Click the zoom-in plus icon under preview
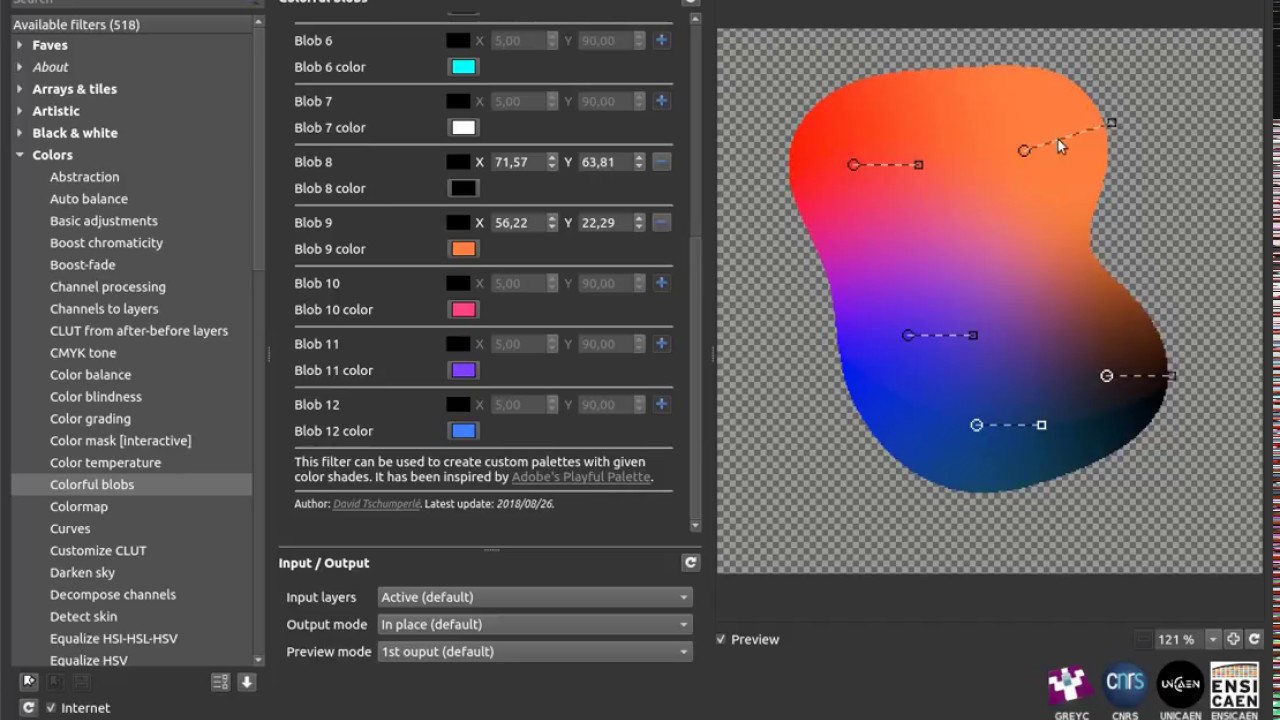 coord(1233,639)
